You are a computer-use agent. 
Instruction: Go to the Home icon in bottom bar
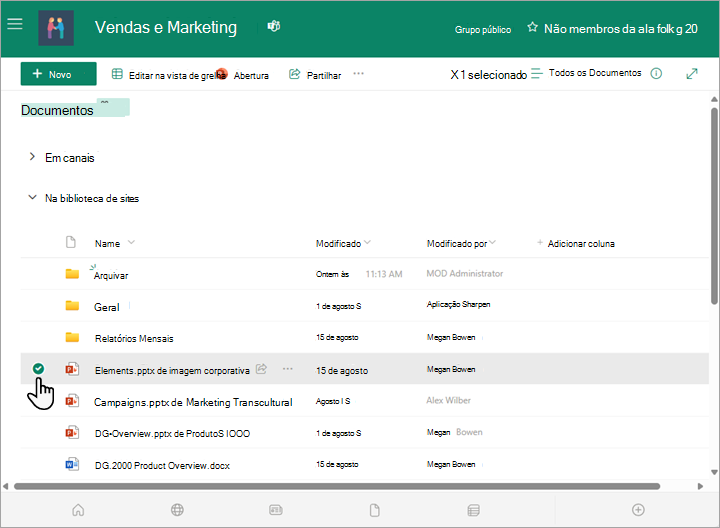[x=79, y=510]
